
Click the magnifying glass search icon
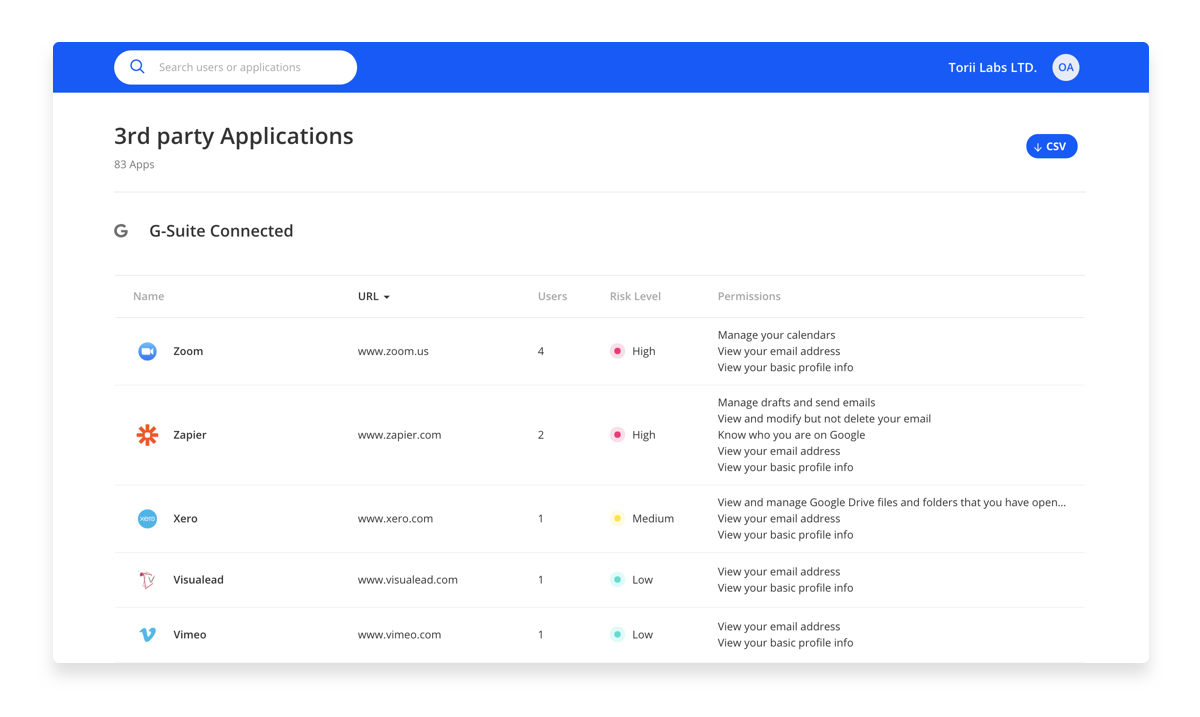click(x=138, y=67)
